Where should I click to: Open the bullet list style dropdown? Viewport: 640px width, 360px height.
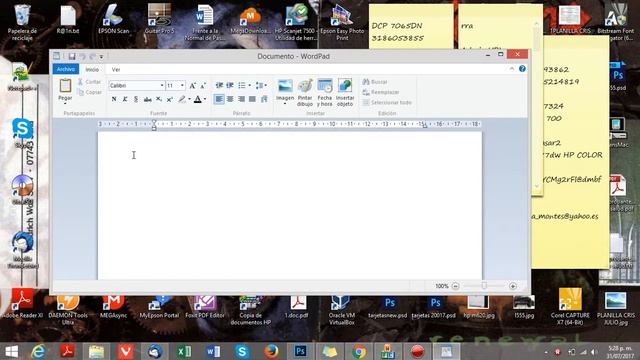coord(250,85)
